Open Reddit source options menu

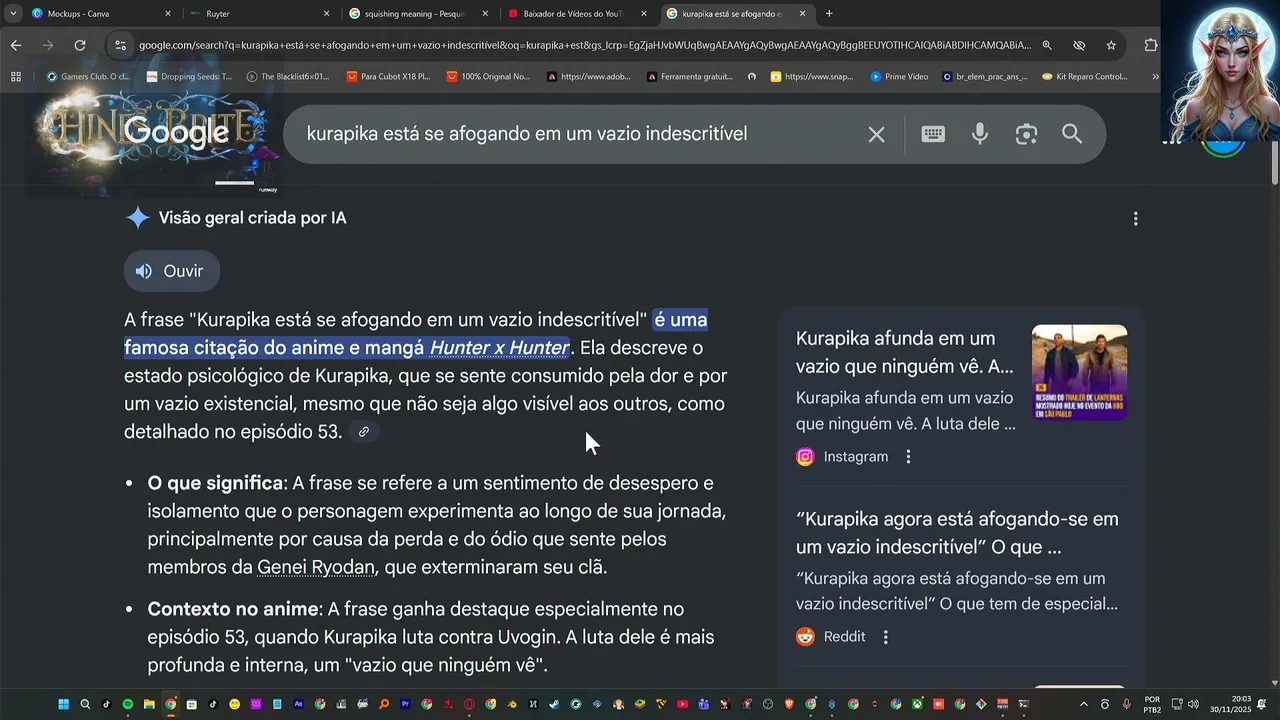click(885, 637)
